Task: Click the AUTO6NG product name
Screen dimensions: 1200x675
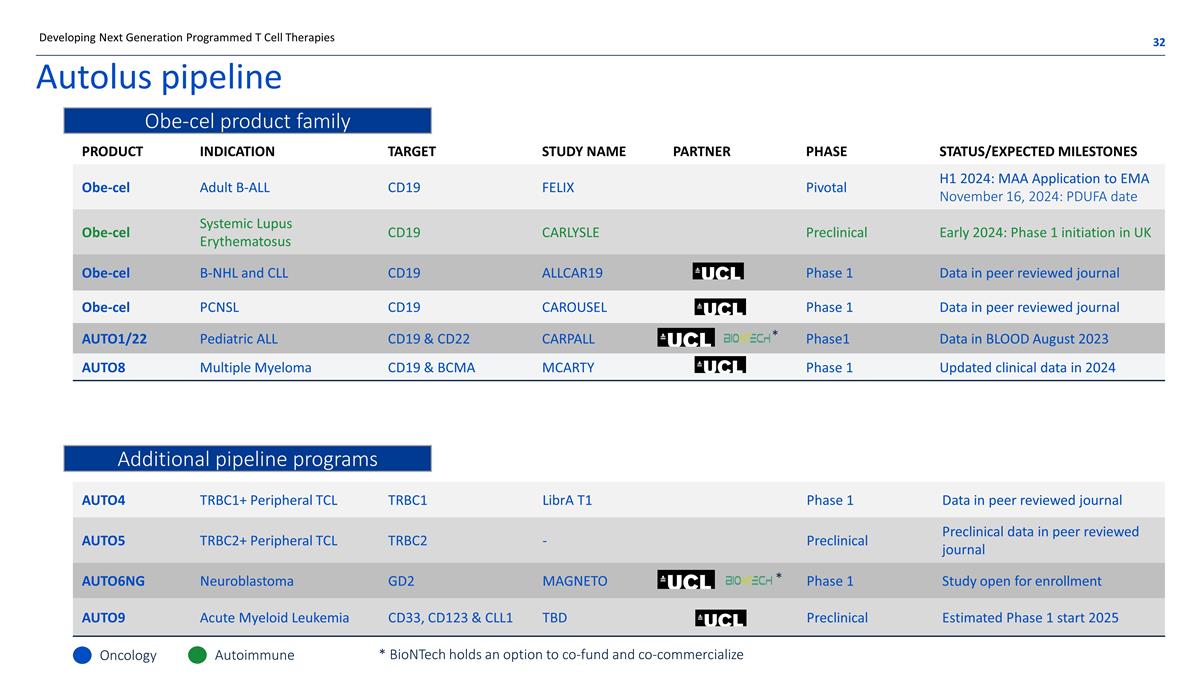Action: tap(113, 581)
